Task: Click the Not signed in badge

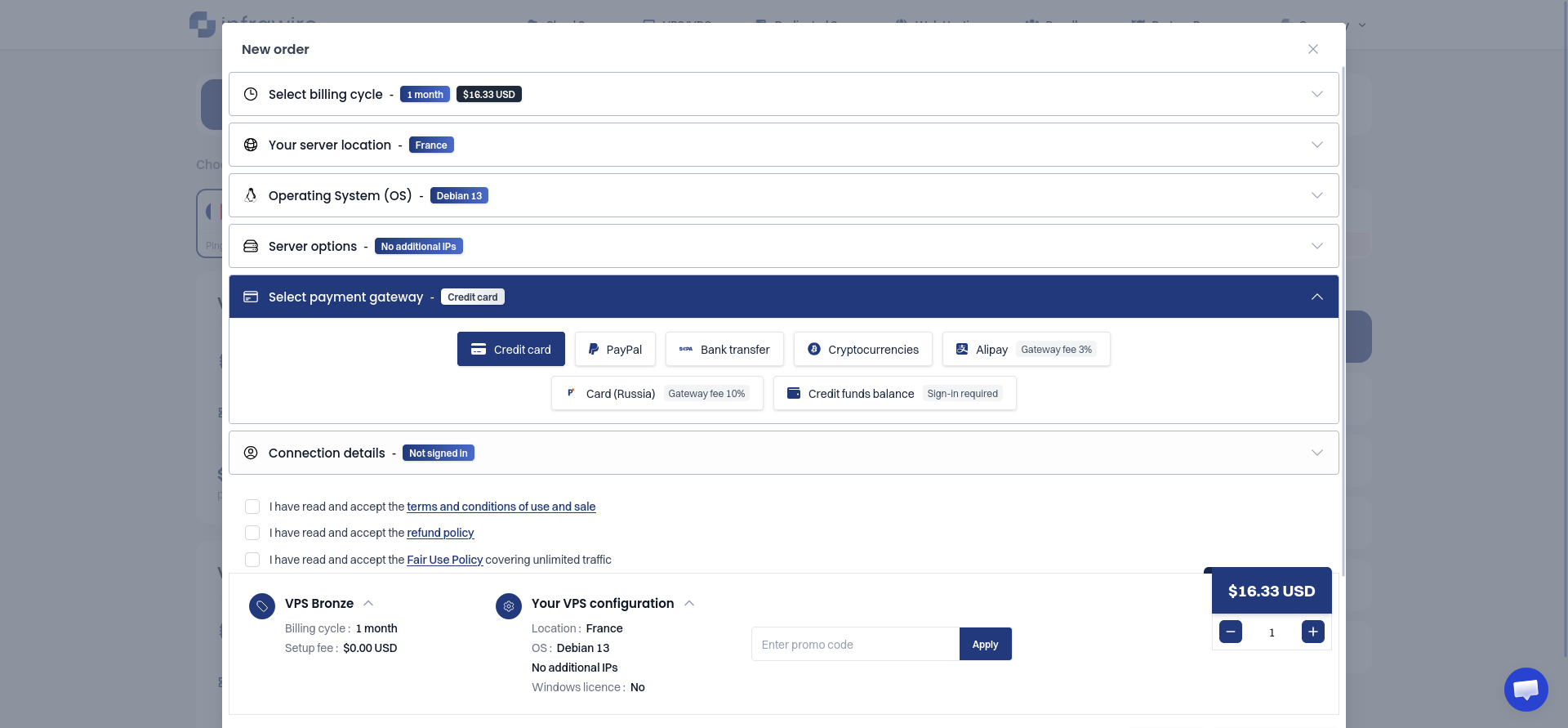Action: click(x=439, y=453)
